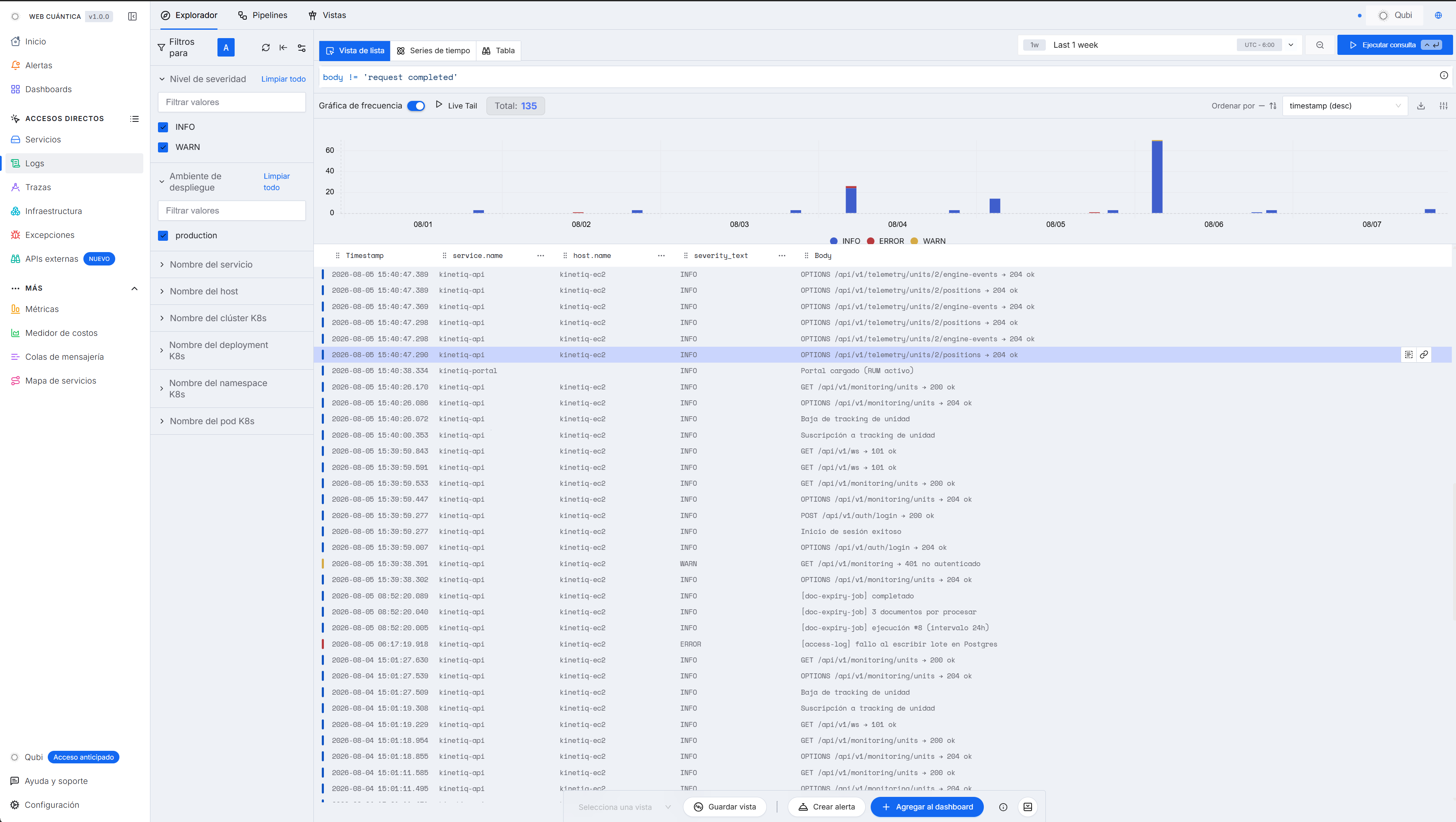This screenshot has width=1456, height=822.
Task: Open the Last 1 week time range dropdown
Action: click(x=1160, y=45)
